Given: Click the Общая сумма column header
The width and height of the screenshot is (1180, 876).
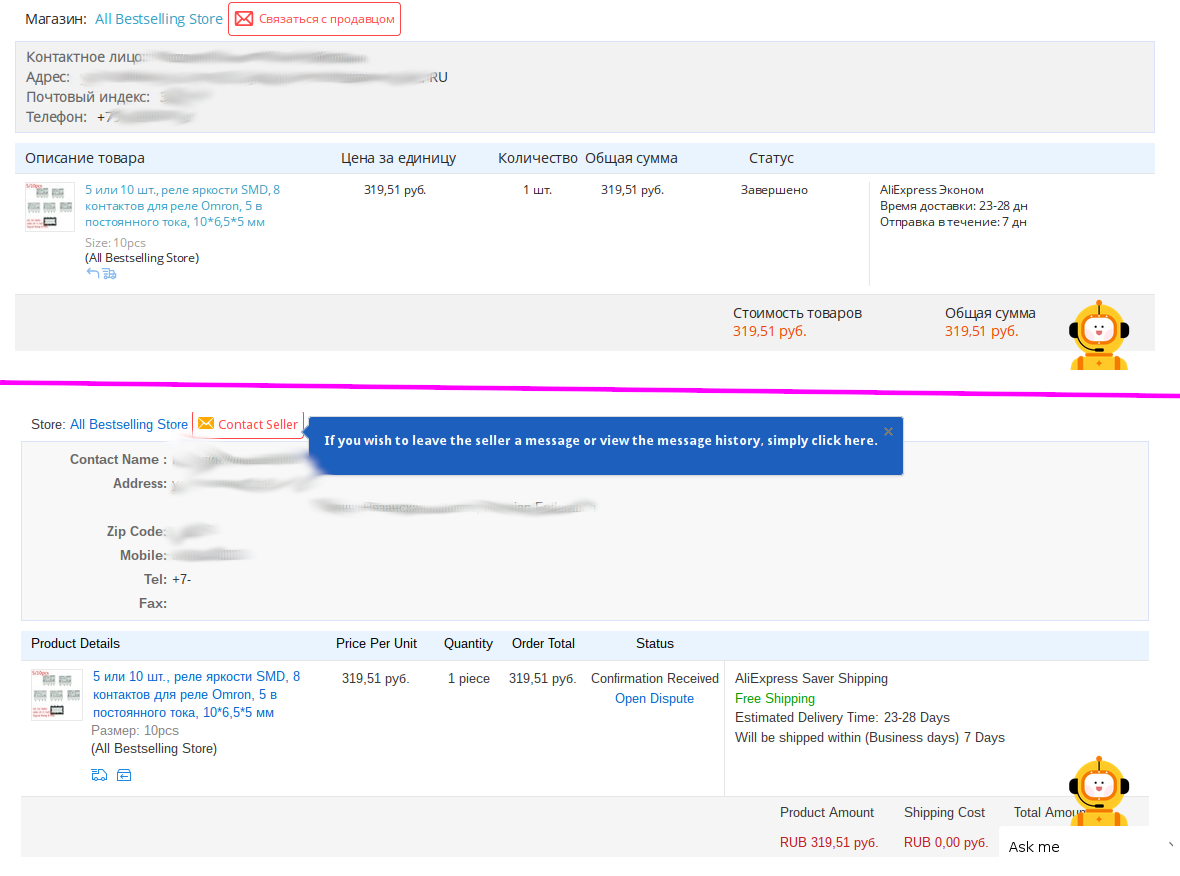Looking at the screenshot, I should (631, 158).
